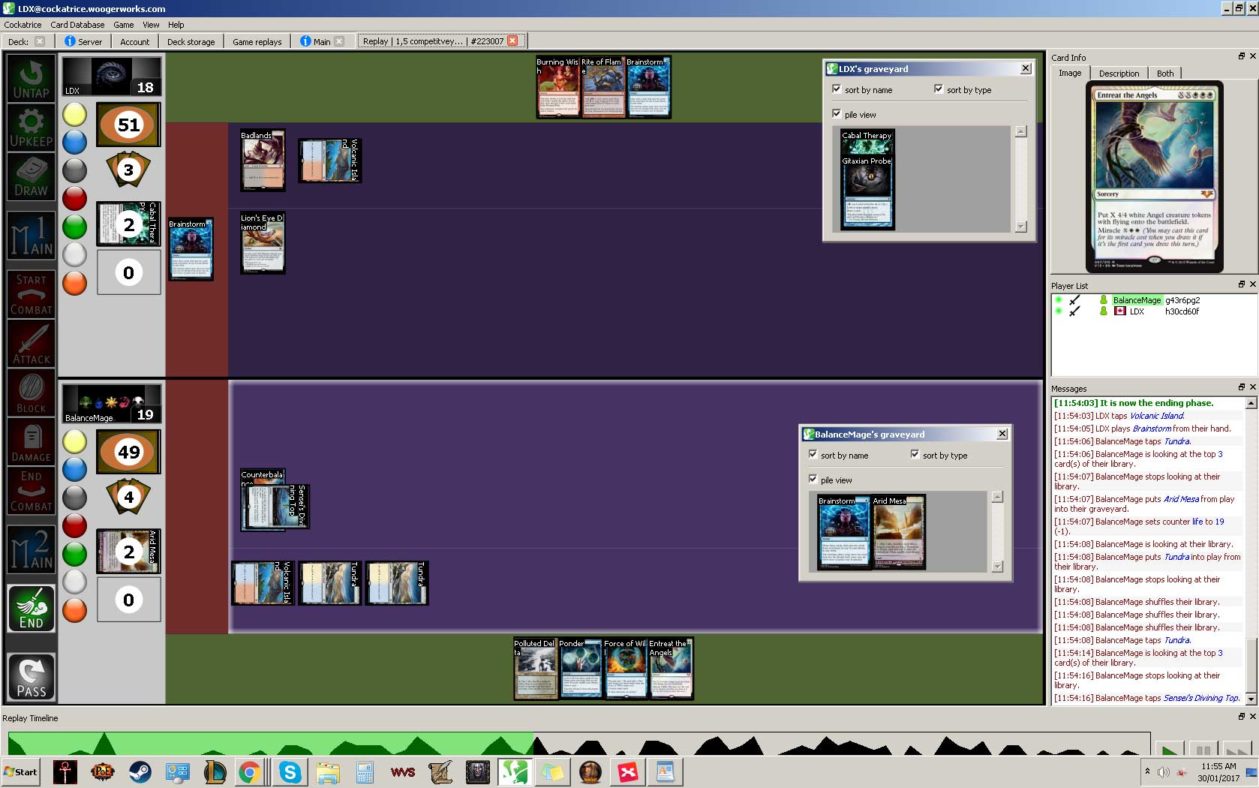Open Google Chrome from the taskbar

pyautogui.click(x=249, y=772)
